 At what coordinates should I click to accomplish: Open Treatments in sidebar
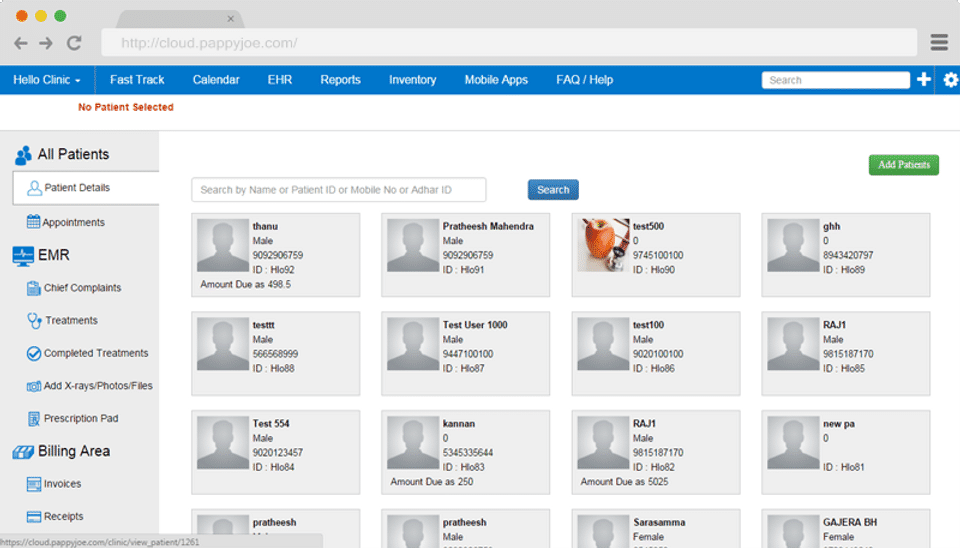[x=72, y=320]
